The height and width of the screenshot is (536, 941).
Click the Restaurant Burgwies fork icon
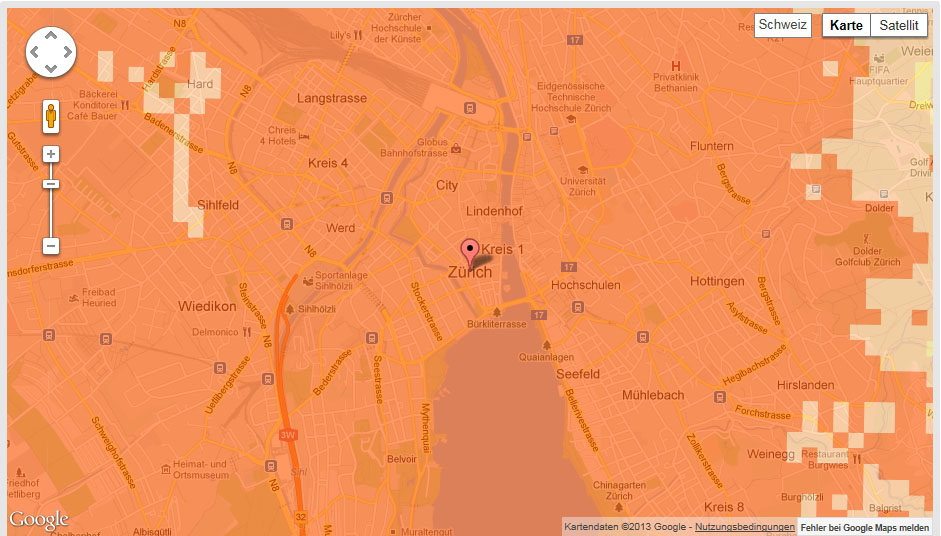pyautogui.click(x=856, y=459)
